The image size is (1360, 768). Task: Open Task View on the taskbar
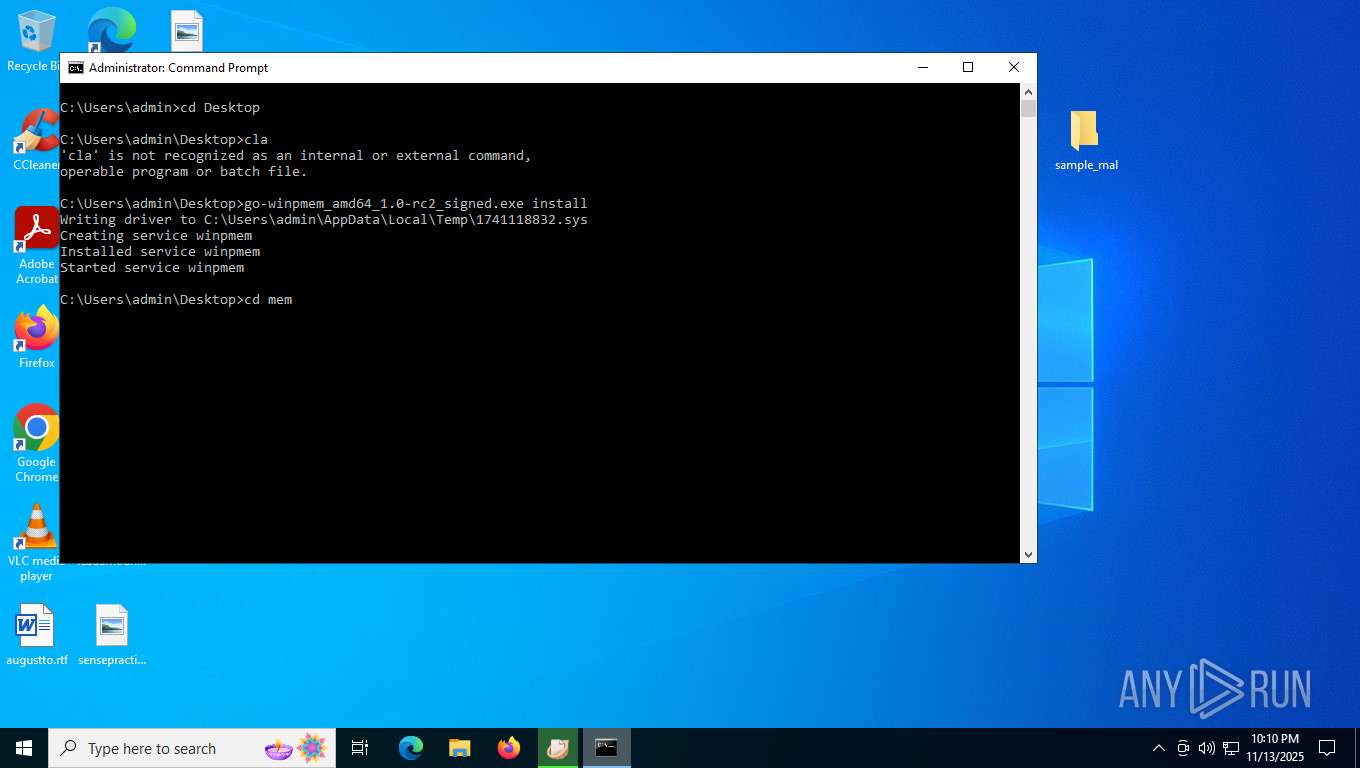pyautogui.click(x=361, y=748)
